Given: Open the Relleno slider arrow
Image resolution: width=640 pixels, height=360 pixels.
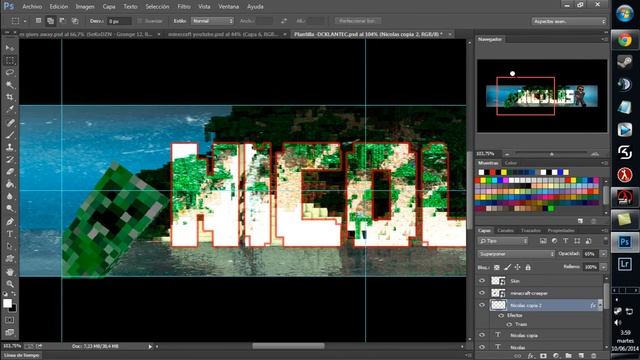Looking at the screenshot, I should point(603,267).
